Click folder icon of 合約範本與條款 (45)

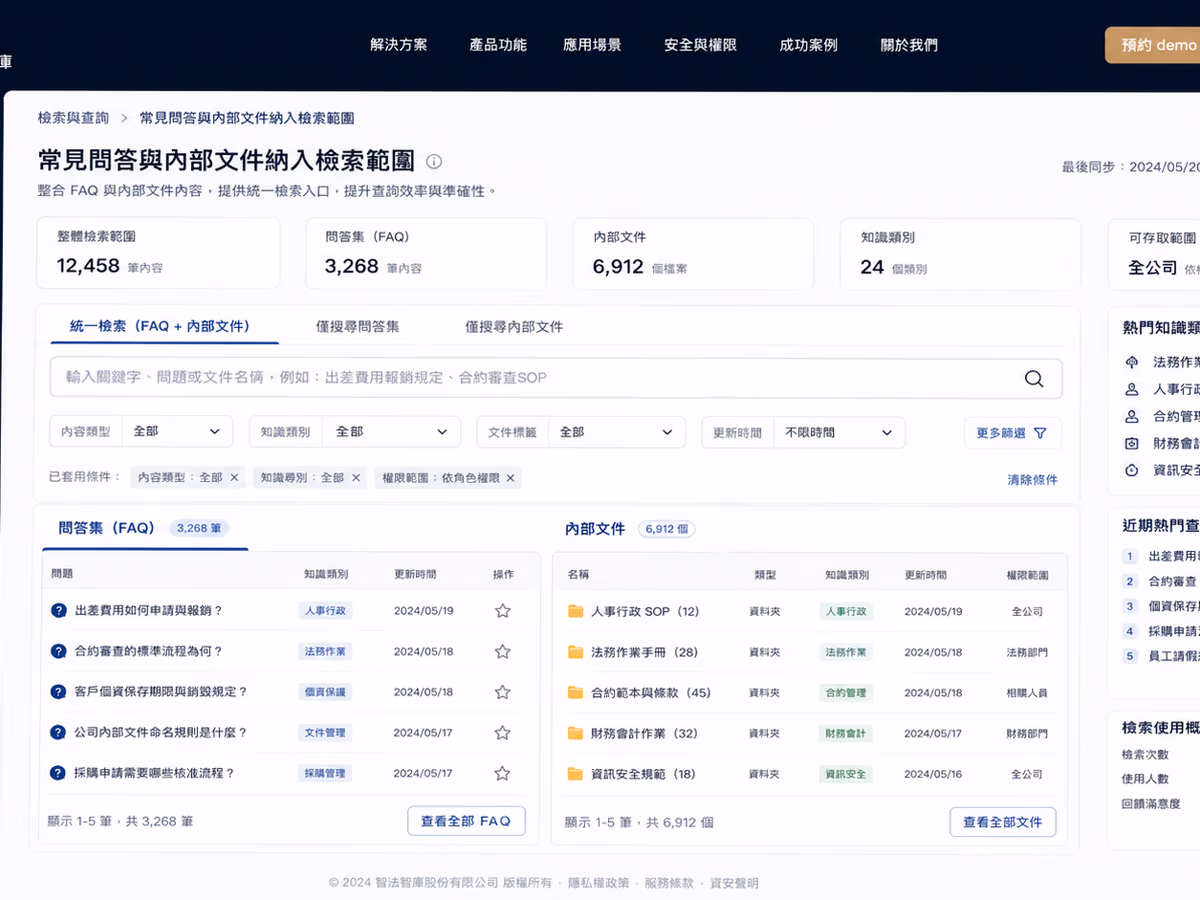point(575,692)
